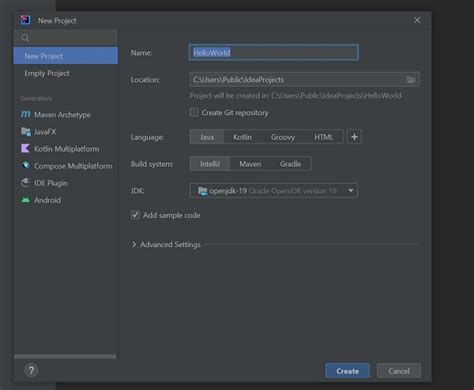This screenshot has width=474, height=390.
Task: Uncheck Add sample code
Action: (x=135, y=215)
